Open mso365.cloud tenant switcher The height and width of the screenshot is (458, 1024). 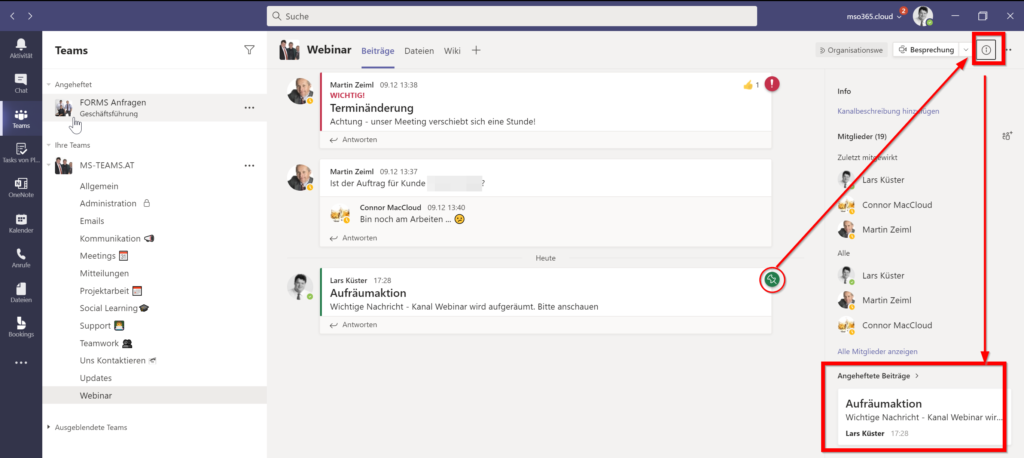876,16
